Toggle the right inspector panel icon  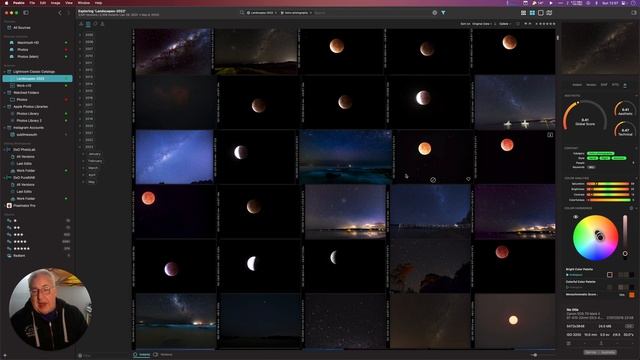click(x=634, y=13)
